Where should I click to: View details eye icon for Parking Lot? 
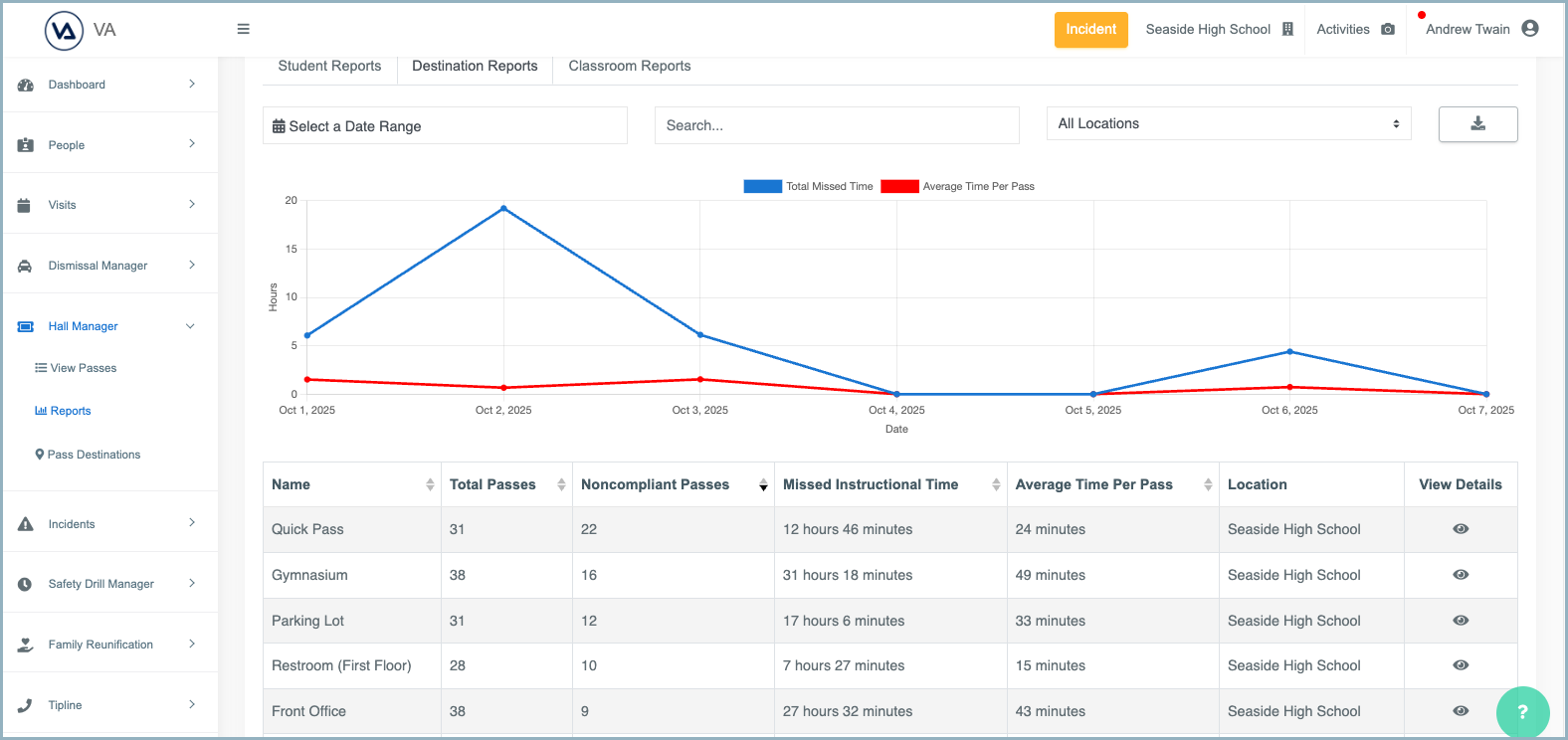coord(1461,621)
